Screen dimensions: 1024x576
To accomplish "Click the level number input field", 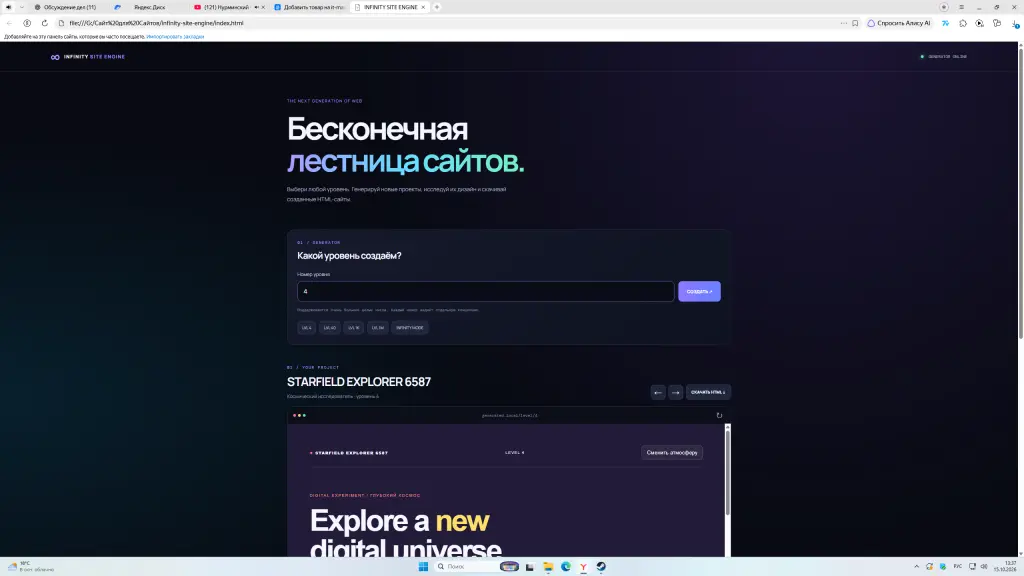I will tap(485, 291).
